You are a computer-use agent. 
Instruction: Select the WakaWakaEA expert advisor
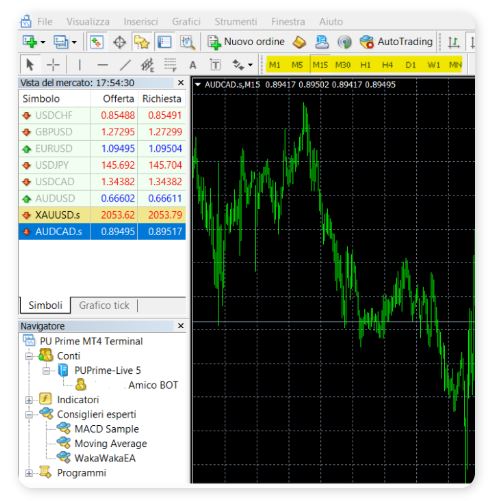tap(105, 458)
